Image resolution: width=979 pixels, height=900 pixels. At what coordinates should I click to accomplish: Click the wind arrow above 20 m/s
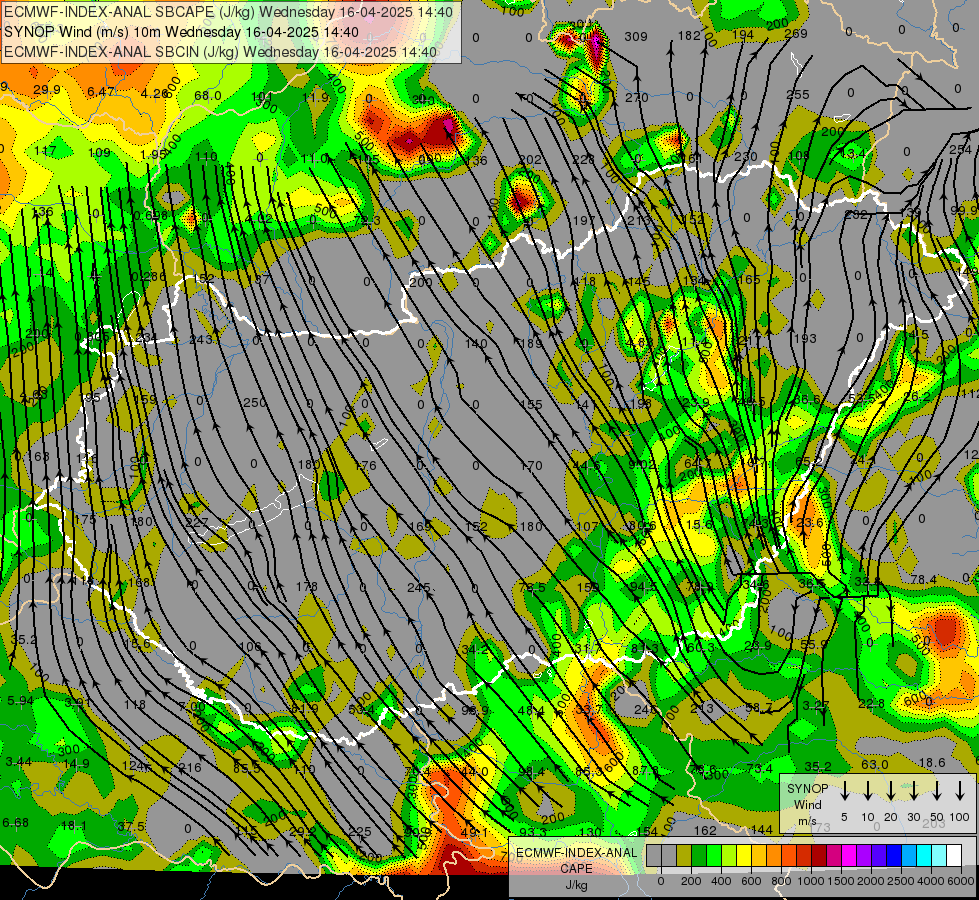[891, 791]
